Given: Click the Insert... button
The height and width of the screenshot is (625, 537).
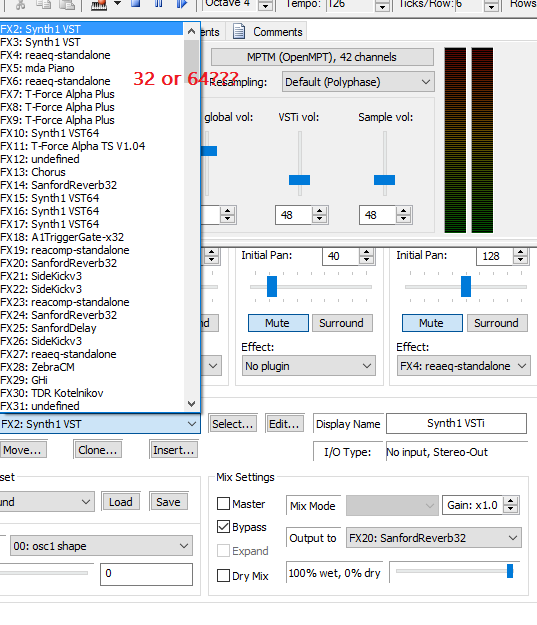Looking at the screenshot, I should pos(173,450).
